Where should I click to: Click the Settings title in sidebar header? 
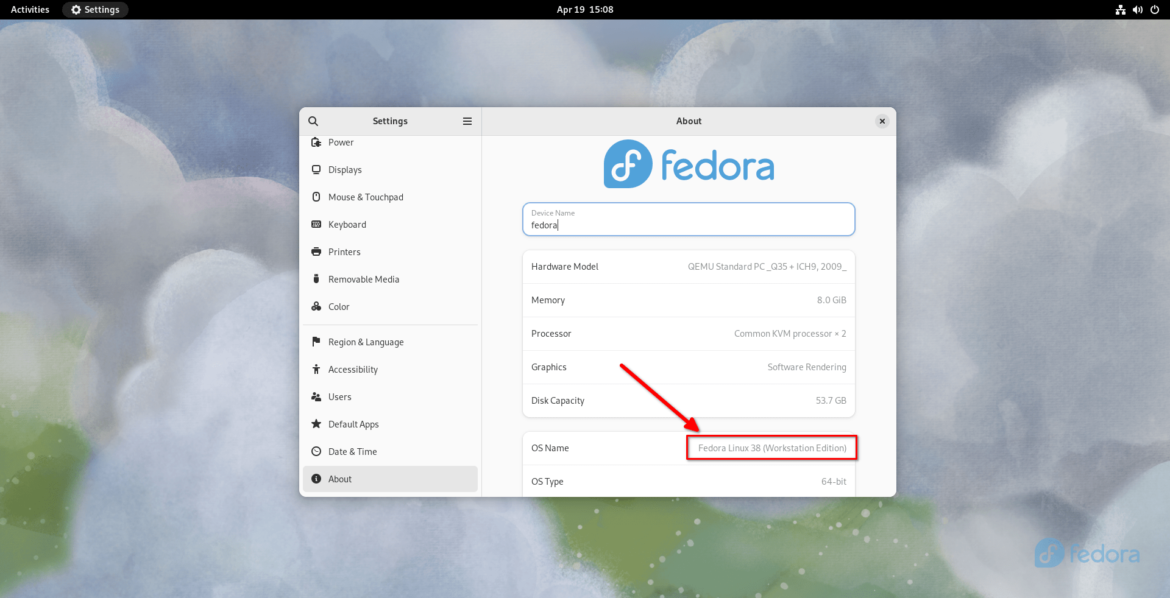click(x=390, y=121)
